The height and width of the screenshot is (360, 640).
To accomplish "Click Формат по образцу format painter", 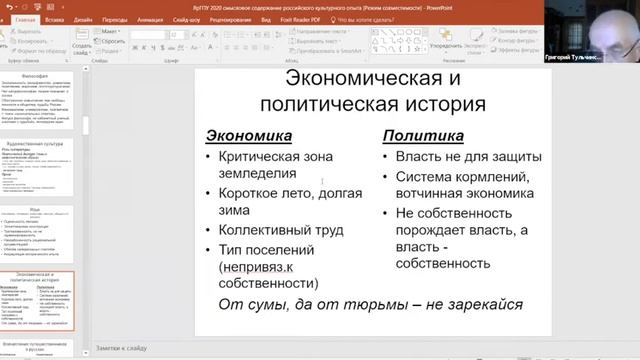I will (x=38, y=51).
